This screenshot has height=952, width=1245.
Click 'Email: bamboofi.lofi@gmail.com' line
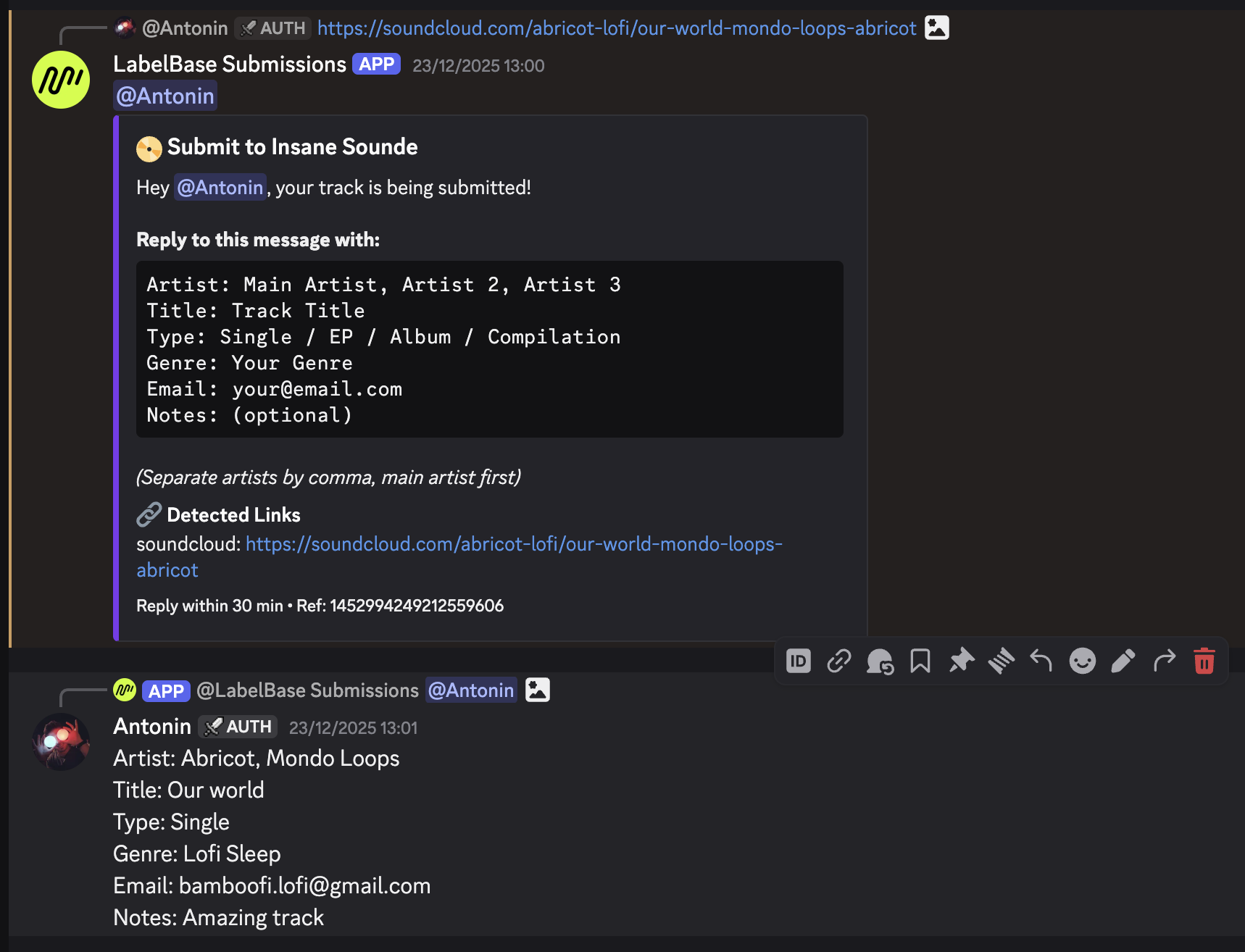[272, 885]
